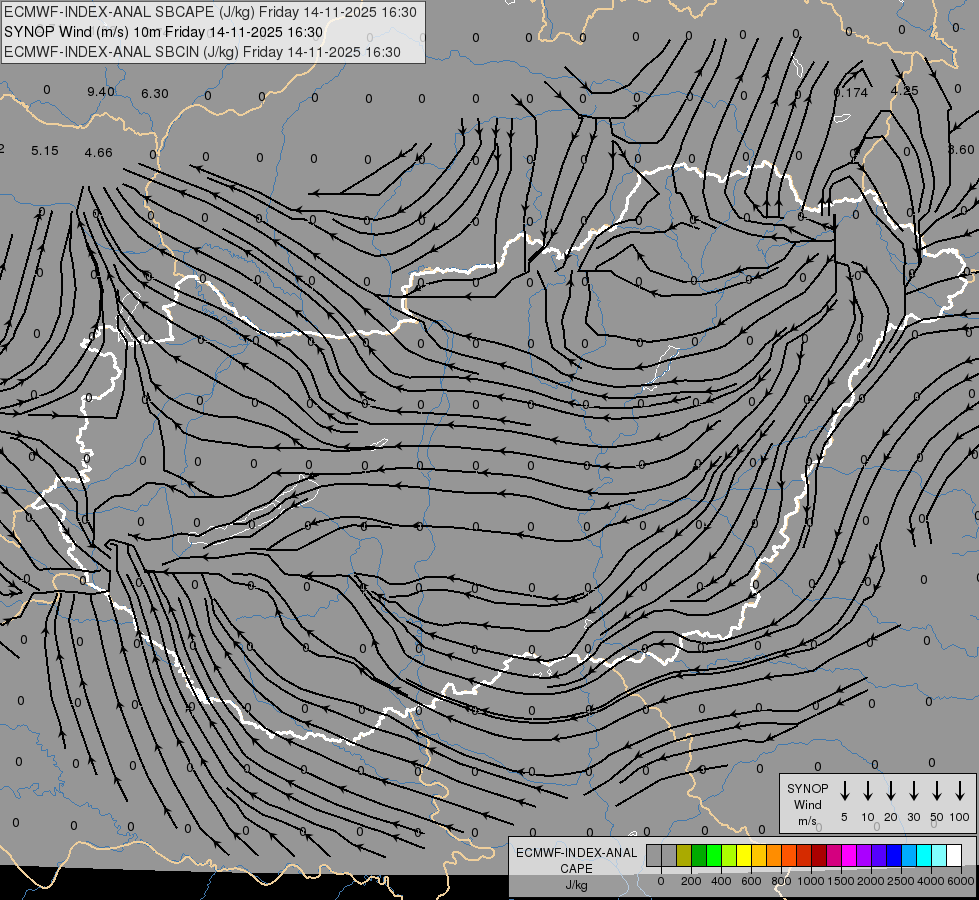Viewport: 979px width, 900px height.
Task: Pick the bright green CAPE legend swatch
Action: click(714, 855)
